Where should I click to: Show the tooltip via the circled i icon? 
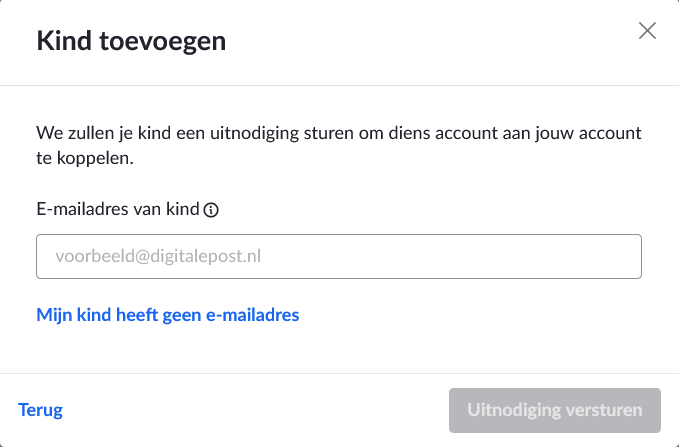tap(211, 210)
